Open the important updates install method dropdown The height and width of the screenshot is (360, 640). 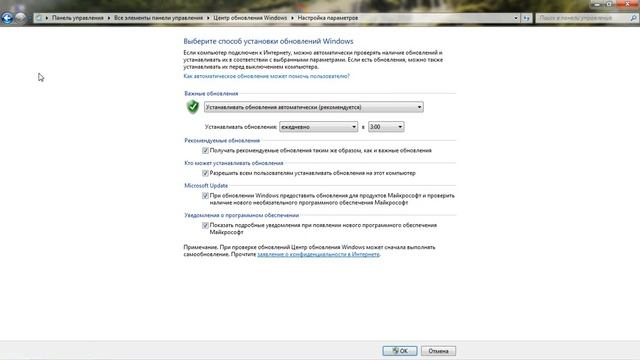tap(313, 107)
